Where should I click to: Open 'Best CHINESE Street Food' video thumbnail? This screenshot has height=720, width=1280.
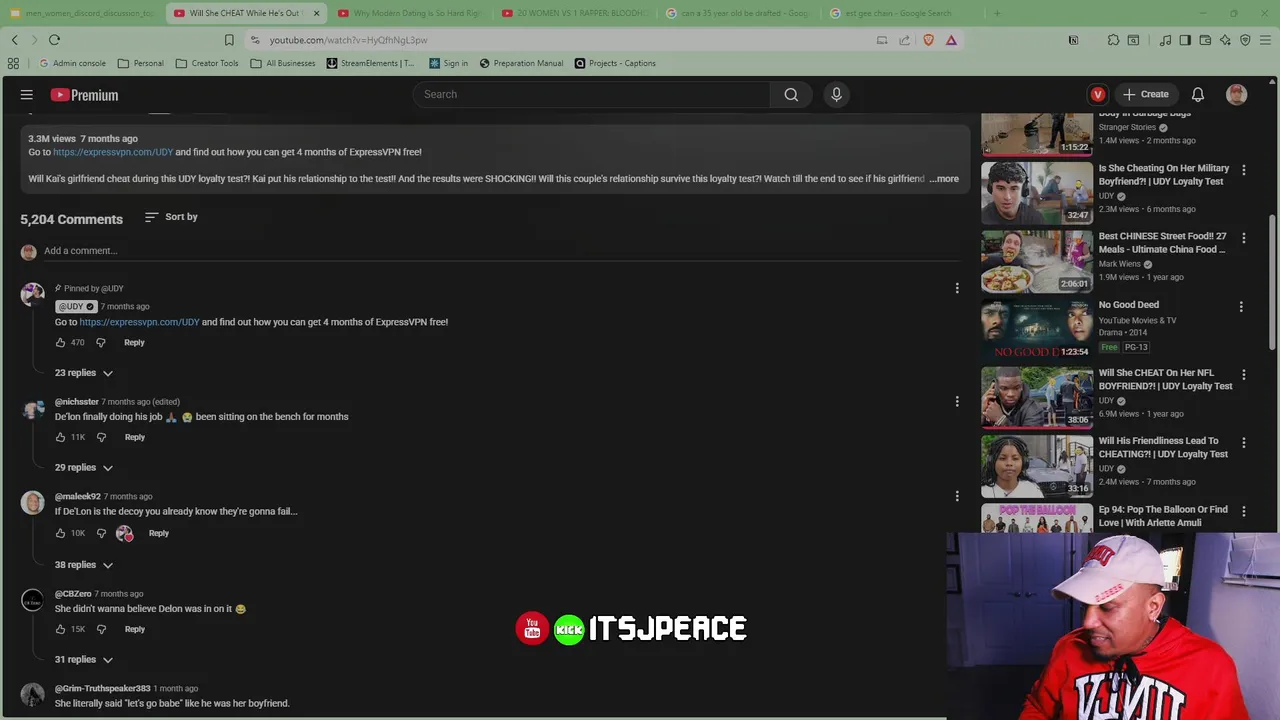pos(1037,261)
